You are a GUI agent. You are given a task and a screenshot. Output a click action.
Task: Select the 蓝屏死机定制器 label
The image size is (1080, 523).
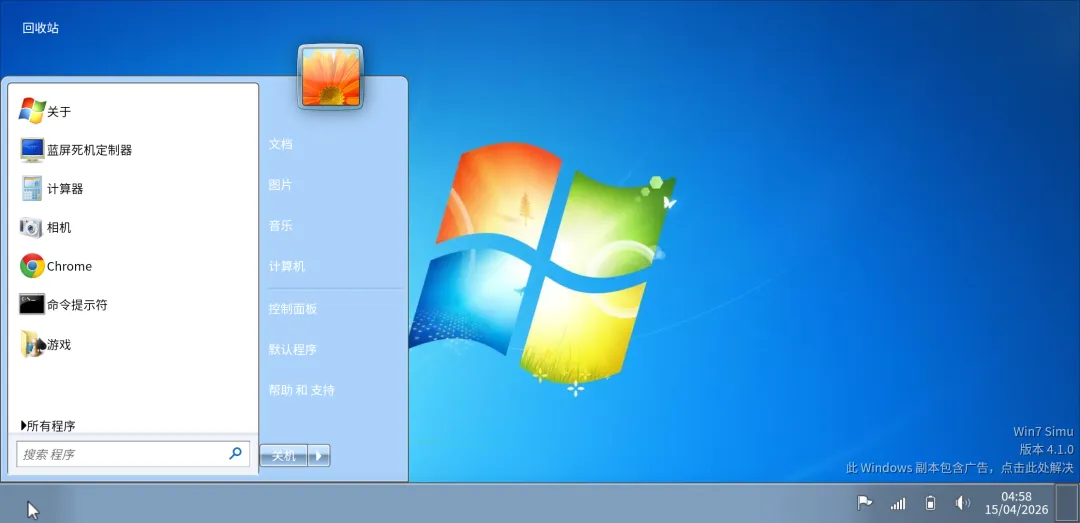pos(90,150)
